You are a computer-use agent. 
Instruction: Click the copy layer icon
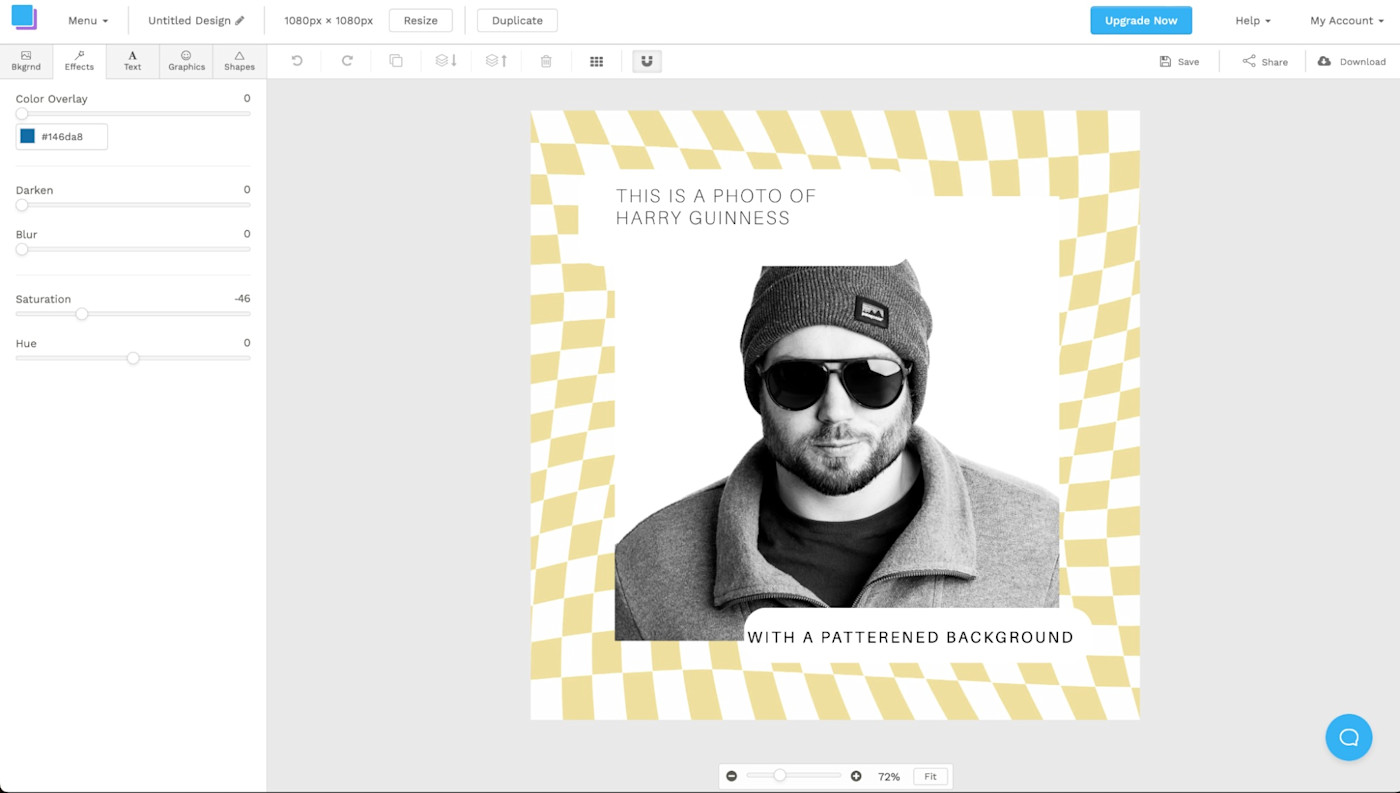click(396, 61)
